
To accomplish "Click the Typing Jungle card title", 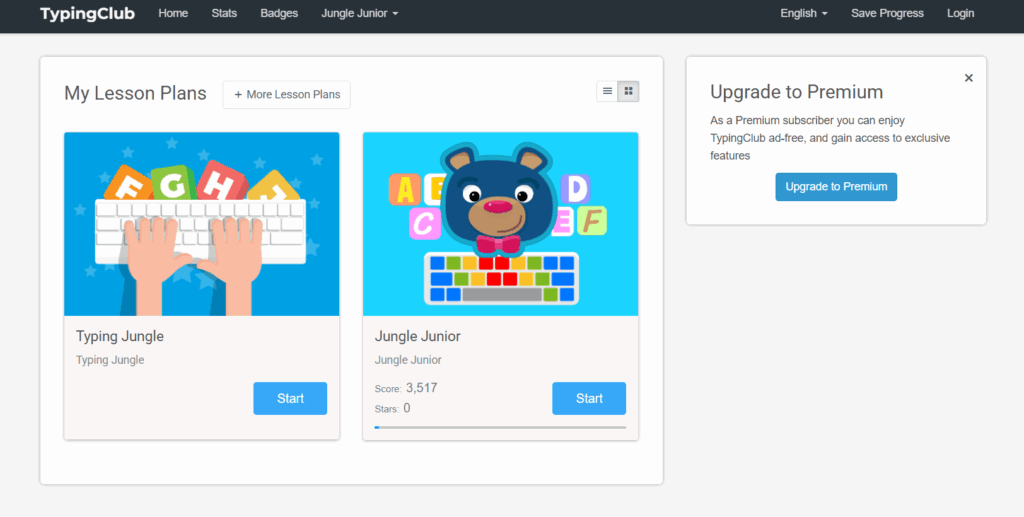I will 120,336.
